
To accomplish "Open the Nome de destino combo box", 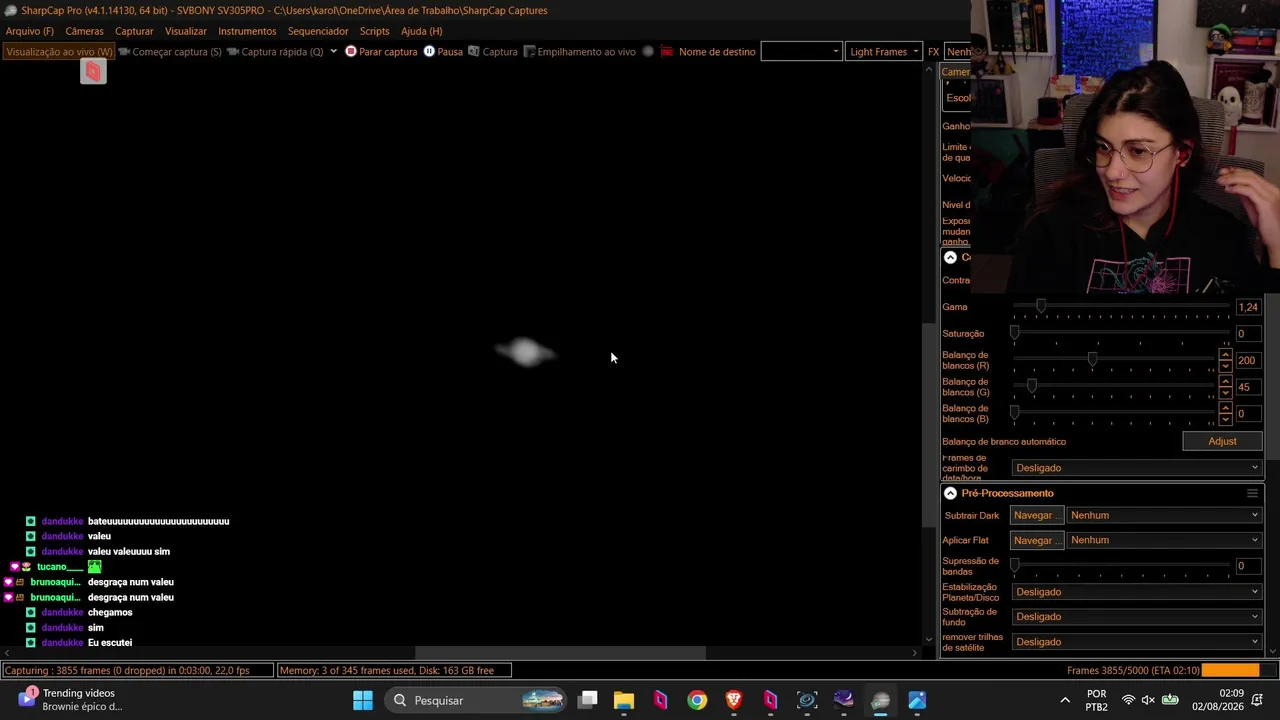I will [801, 51].
